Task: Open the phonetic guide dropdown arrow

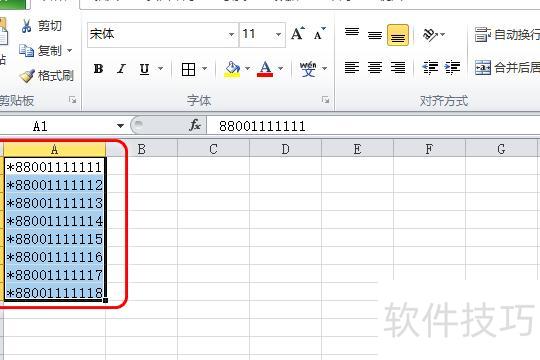Action: click(324, 69)
